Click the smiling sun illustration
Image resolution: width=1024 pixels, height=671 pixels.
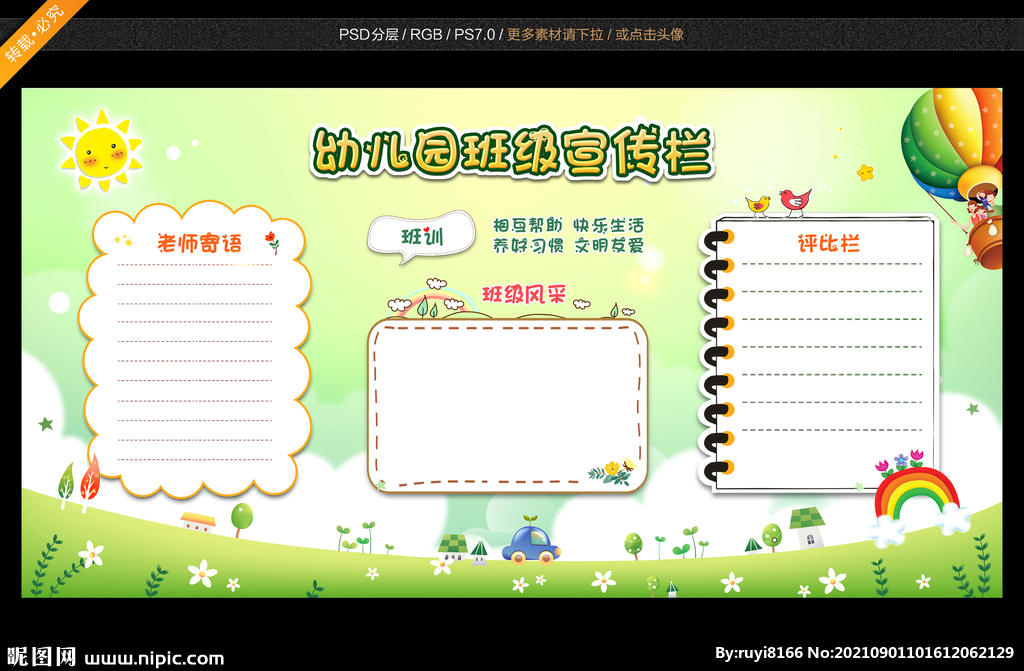[101, 151]
